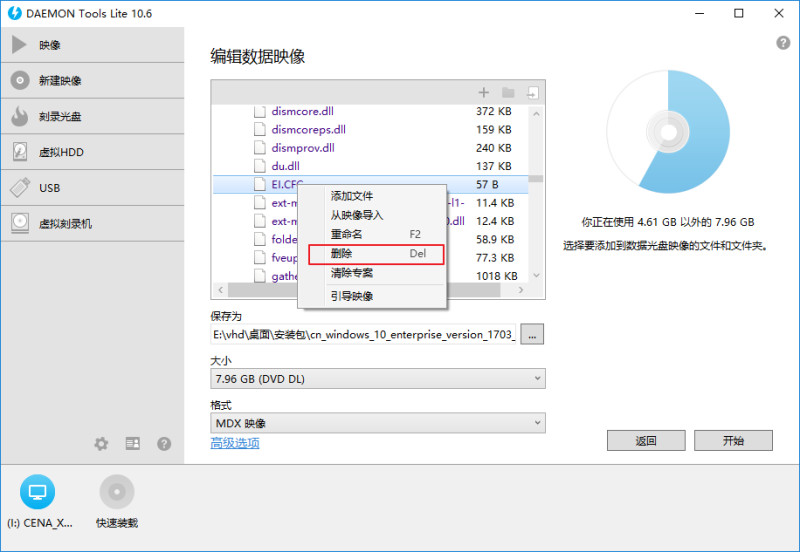Click the sidebar help question mark icon
Screen dimensions: 800x552
tap(164, 444)
